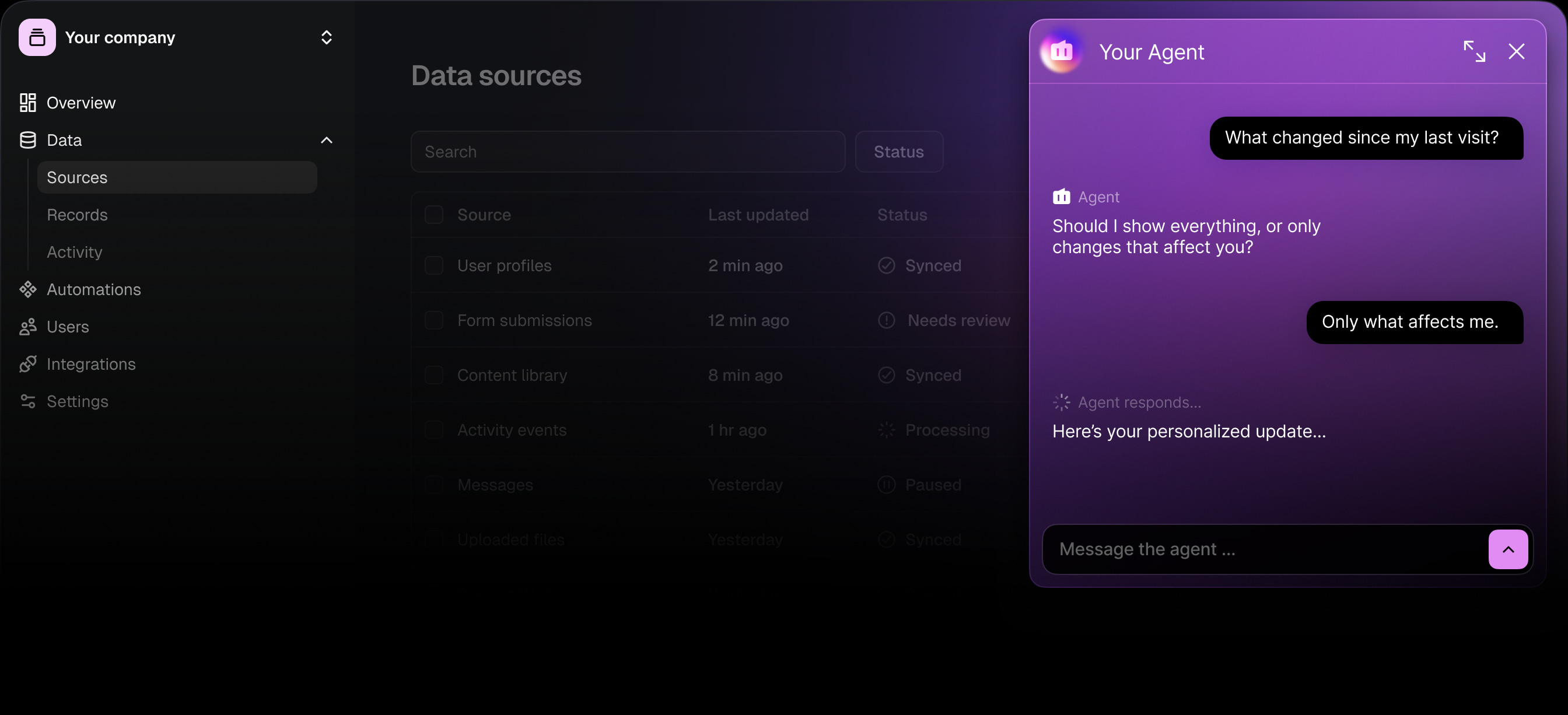Image resolution: width=1568 pixels, height=715 pixels.
Task: Check the Messages row checkbox
Action: (433, 485)
